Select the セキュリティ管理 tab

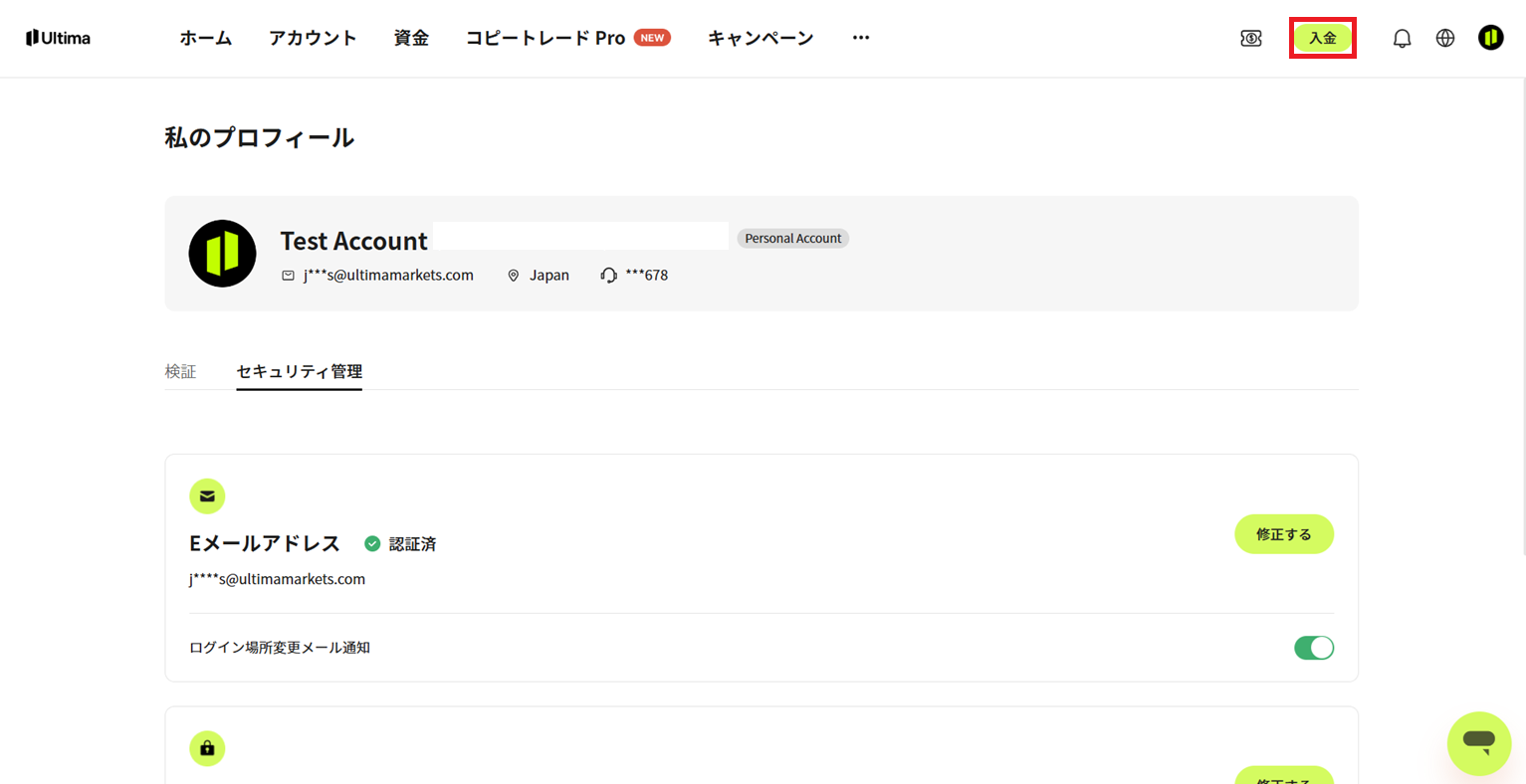[299, 371]
